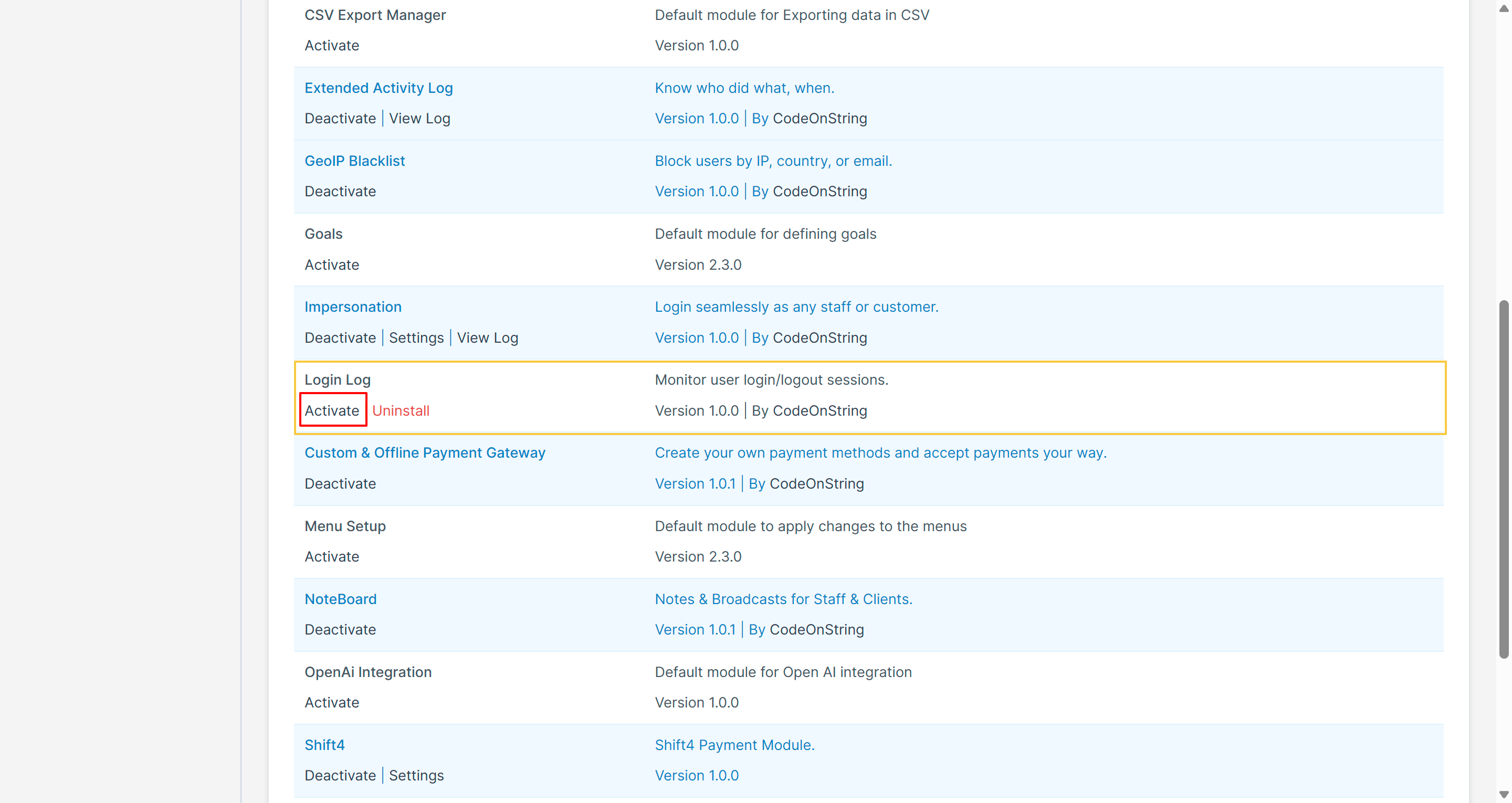1512x803 pixels.
Task: Open CodeOnString author link for GeoIP Blacklist
Action: click(820, 192)
